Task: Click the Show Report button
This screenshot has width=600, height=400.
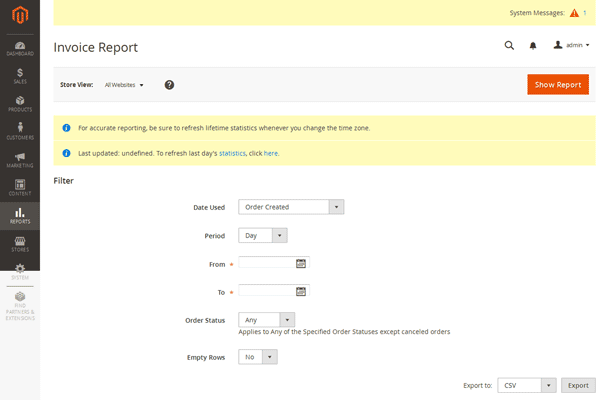Action: [x=557, y=85]
